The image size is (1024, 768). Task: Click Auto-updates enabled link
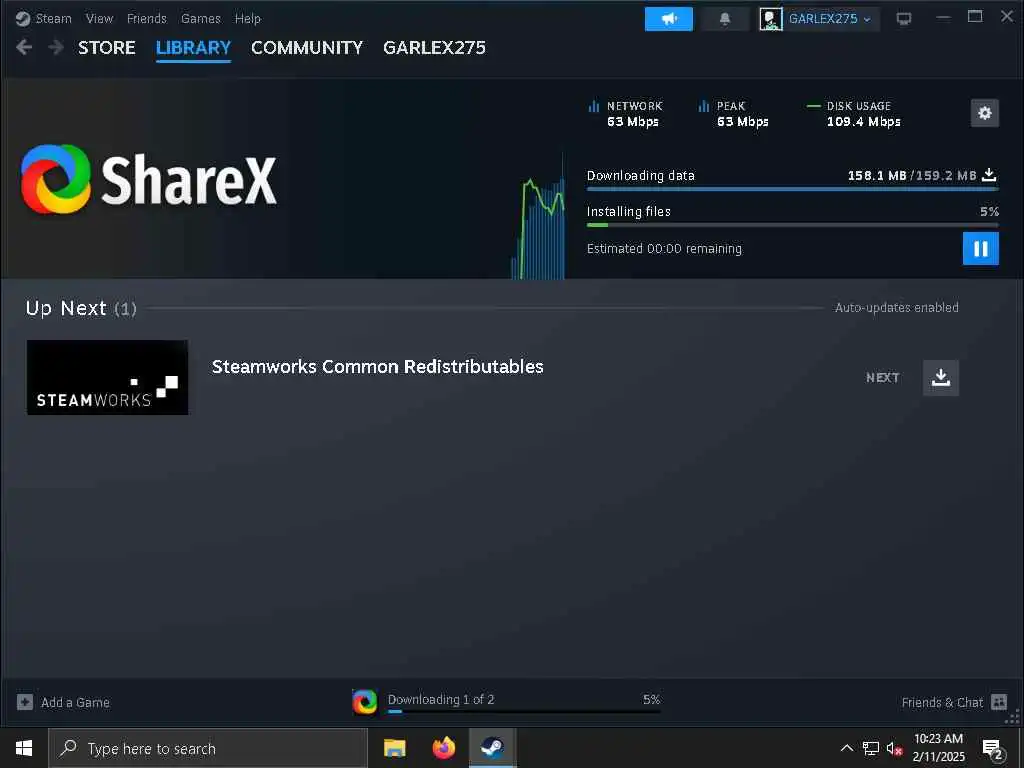click(x=897, y=307)
